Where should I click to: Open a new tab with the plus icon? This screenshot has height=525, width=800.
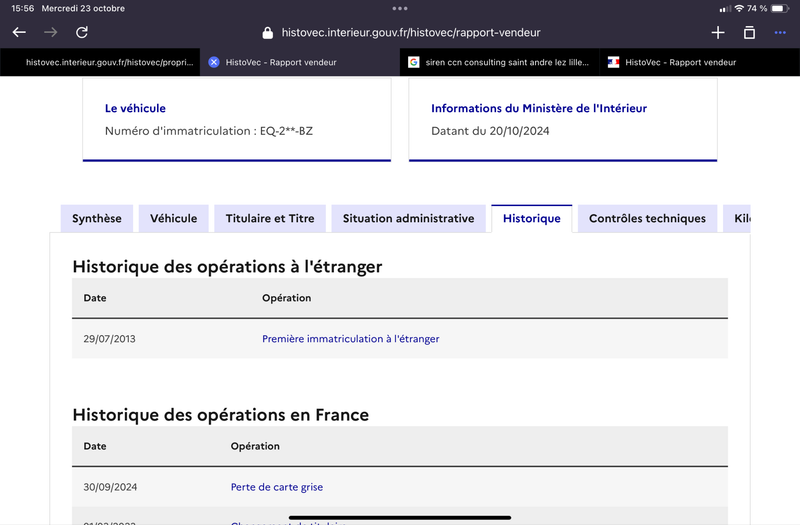[x=718, y=33]
